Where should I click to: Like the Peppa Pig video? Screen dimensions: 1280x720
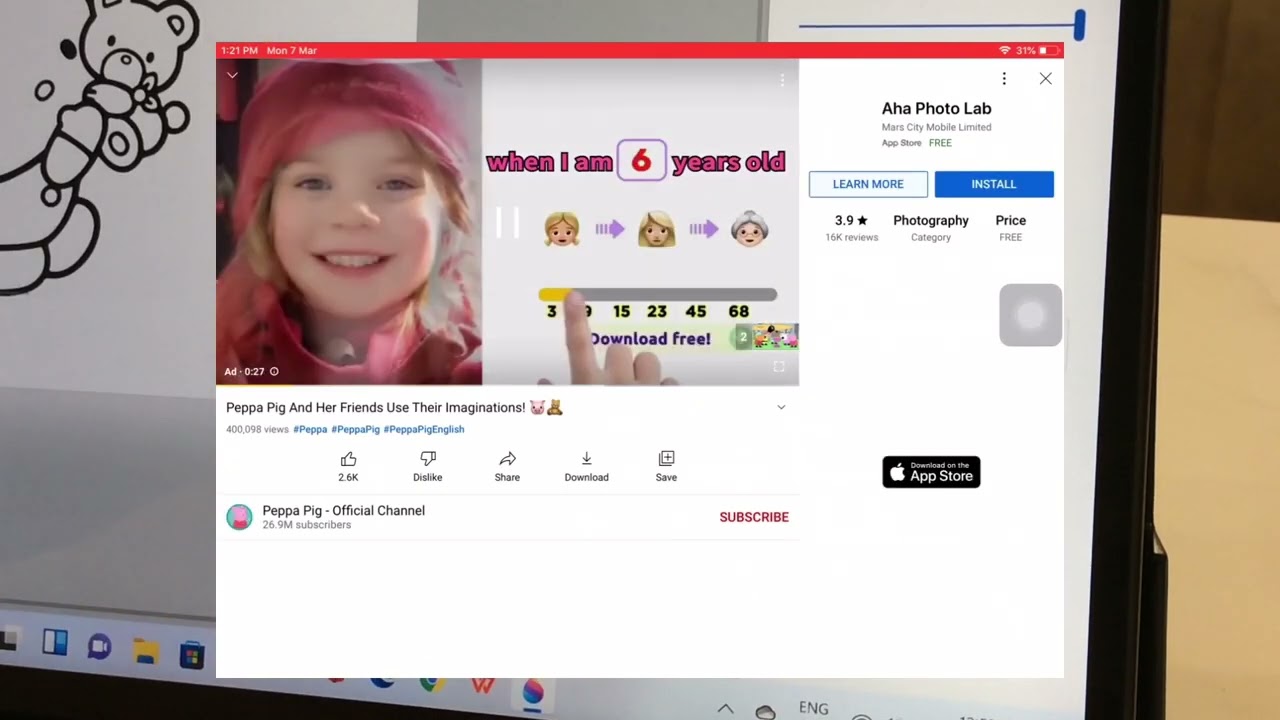coord(348,466)
